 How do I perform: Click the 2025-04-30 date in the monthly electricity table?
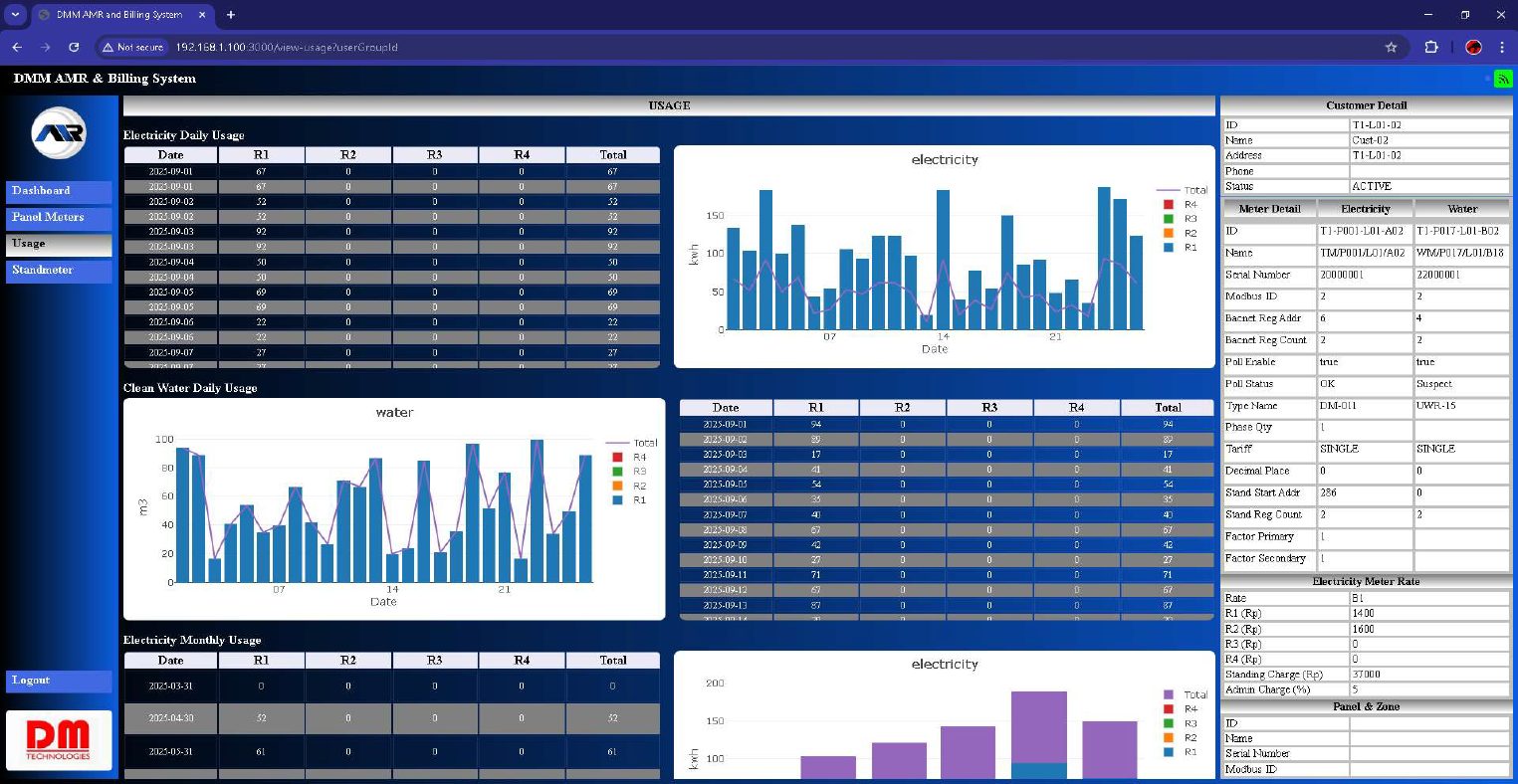(171, 718)
